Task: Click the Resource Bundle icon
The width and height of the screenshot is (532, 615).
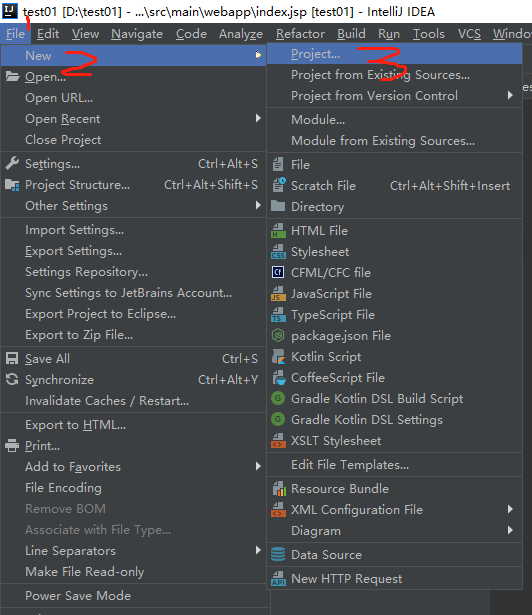Action: click(x=279, y=488)
